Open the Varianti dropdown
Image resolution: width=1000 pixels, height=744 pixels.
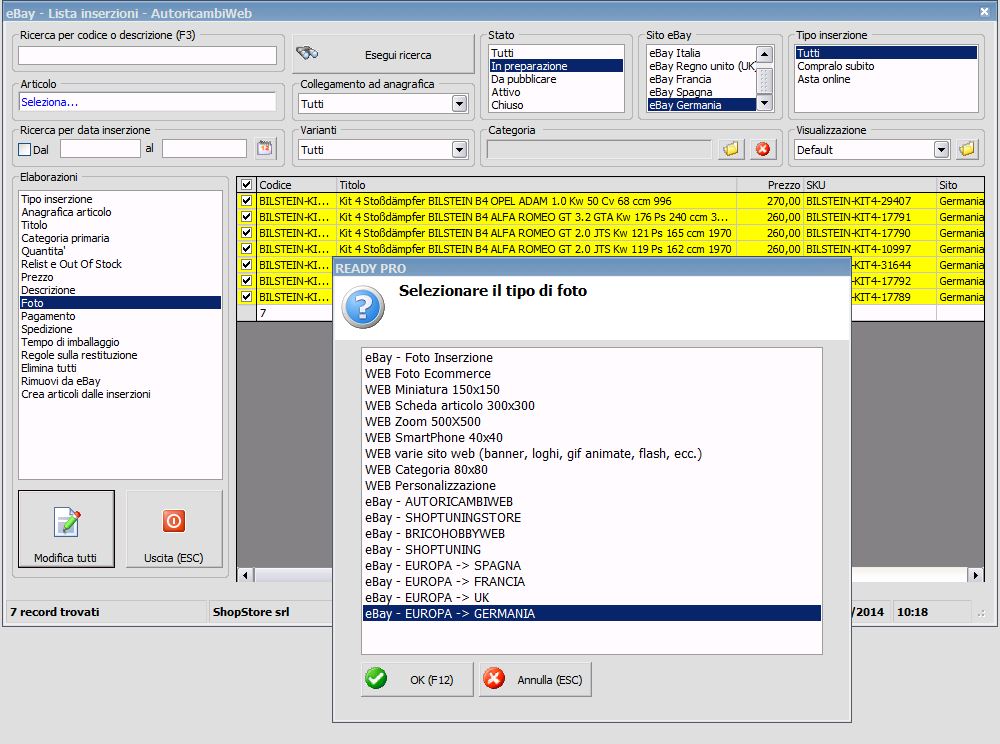(x=459, y=150)
